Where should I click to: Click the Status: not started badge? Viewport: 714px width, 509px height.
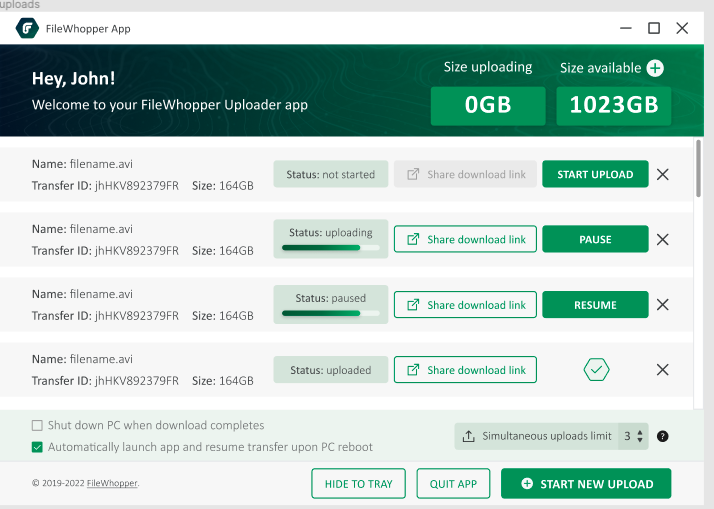pos(331,174)
